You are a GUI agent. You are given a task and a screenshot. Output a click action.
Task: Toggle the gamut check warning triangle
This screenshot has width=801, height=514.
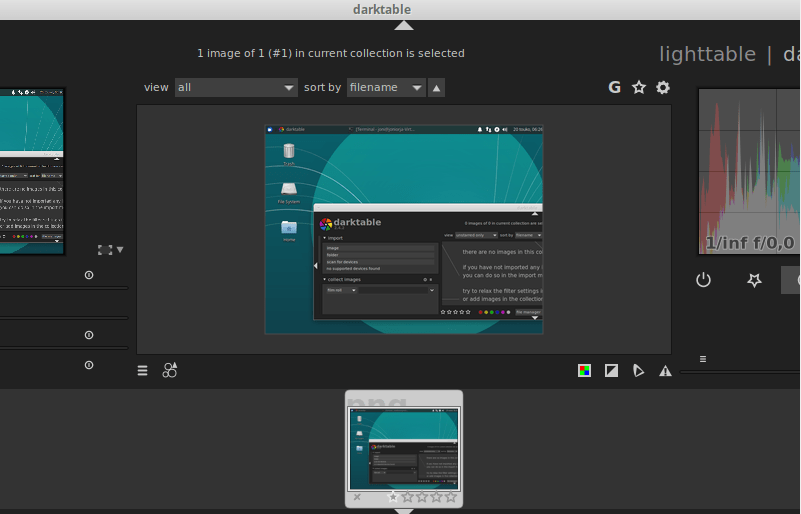click(x=665, y=371)
